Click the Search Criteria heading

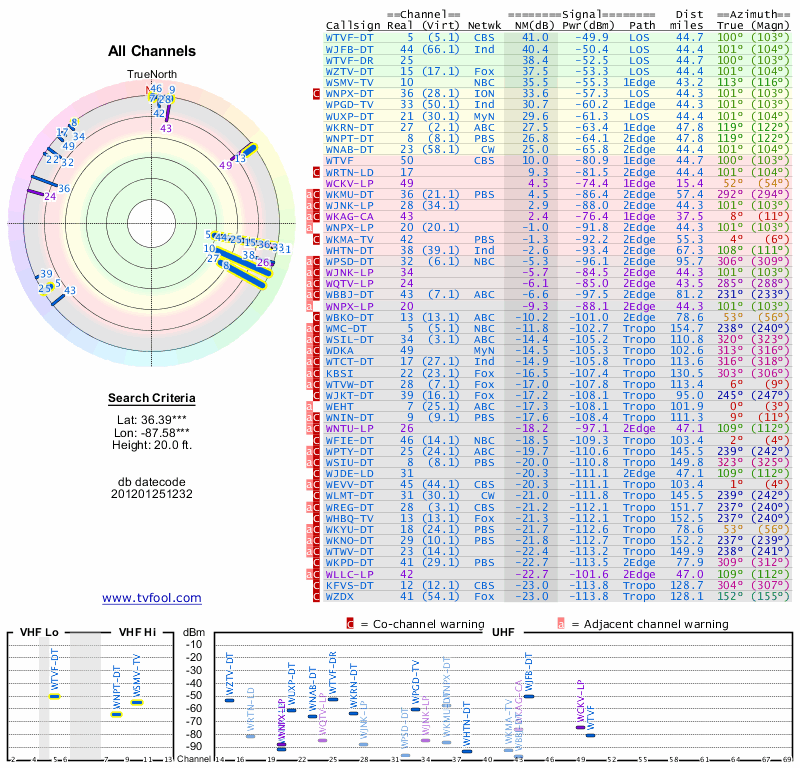click(x=152, y=398)
